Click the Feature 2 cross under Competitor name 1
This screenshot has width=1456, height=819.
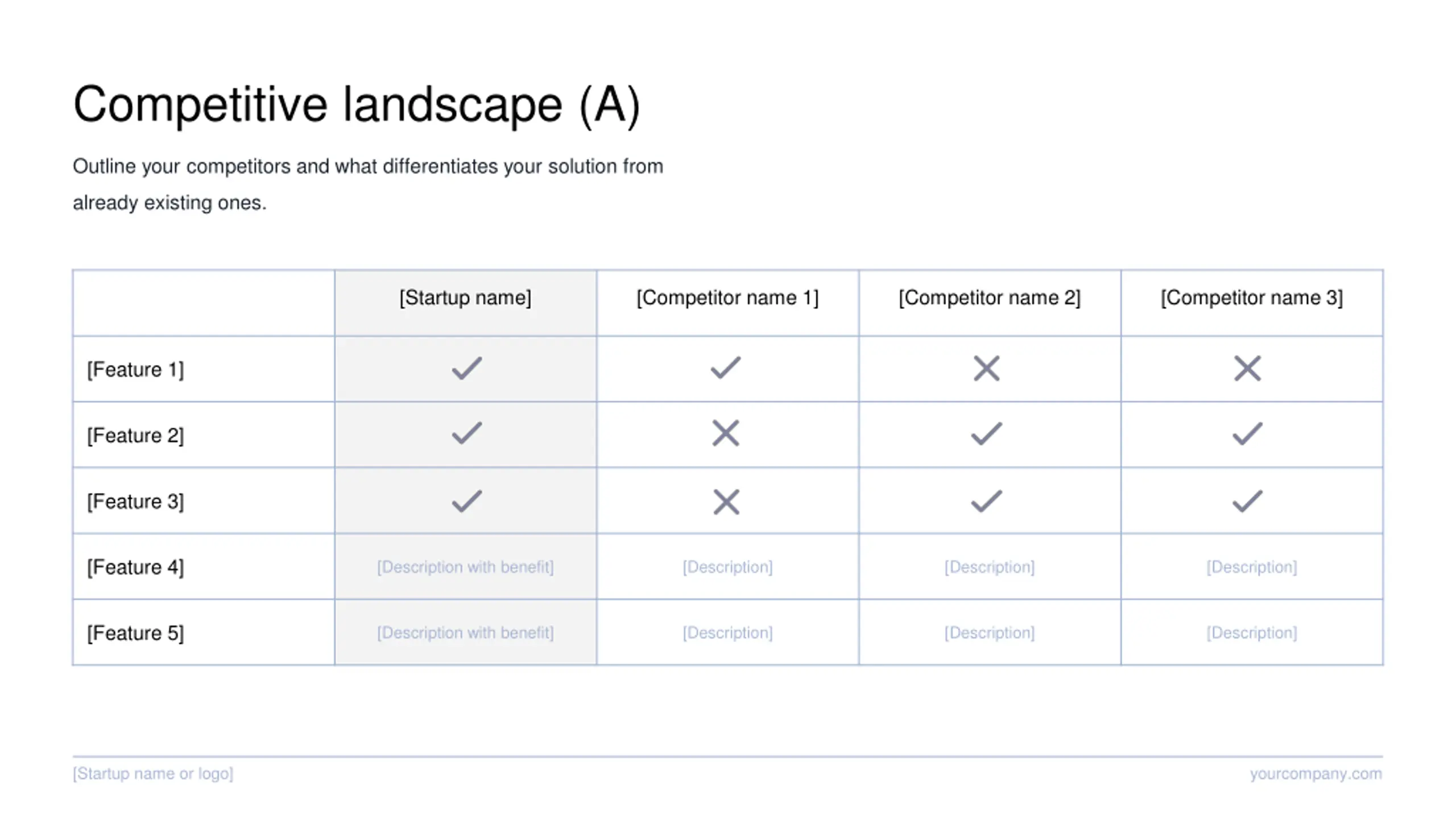coord(726,433)
